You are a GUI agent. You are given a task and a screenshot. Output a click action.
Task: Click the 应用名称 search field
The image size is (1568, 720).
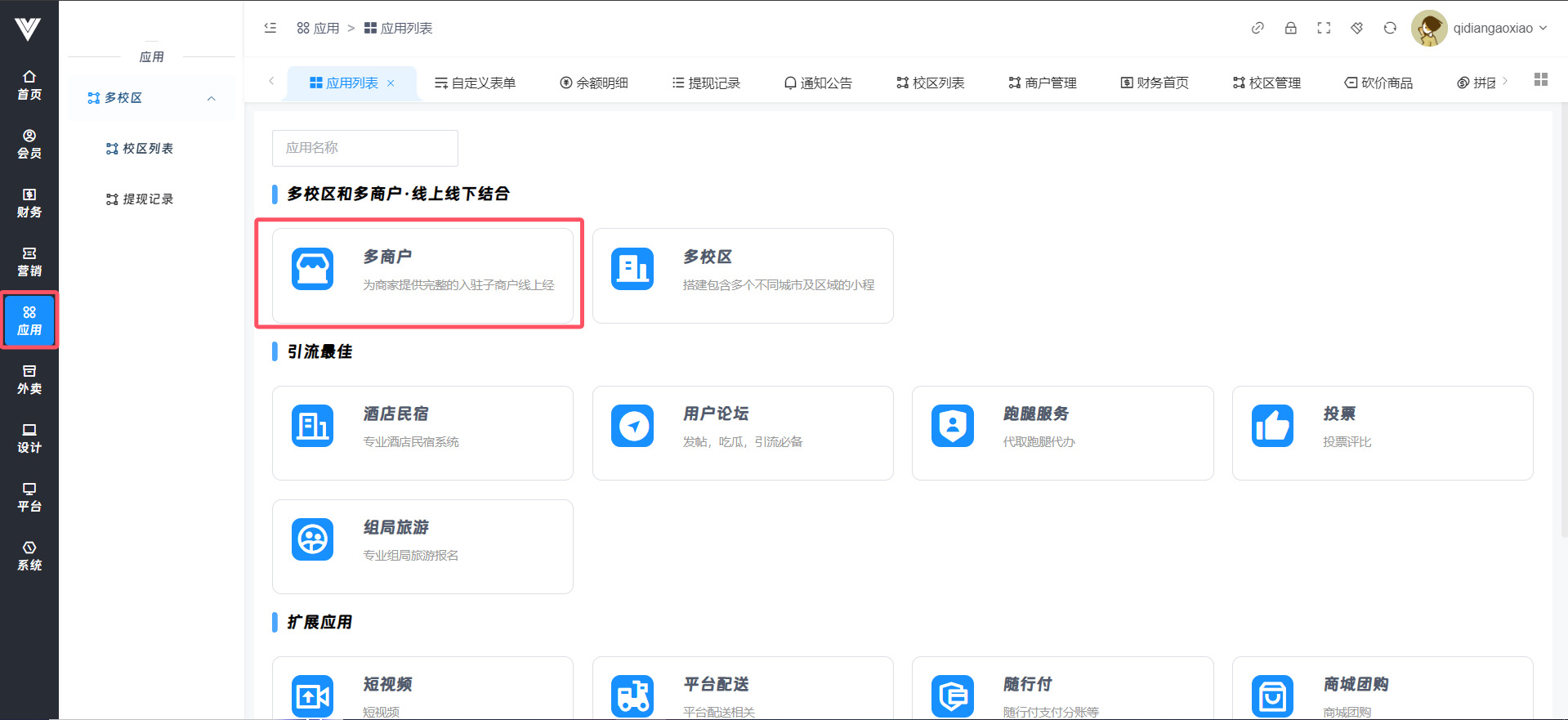click(364, 148)
